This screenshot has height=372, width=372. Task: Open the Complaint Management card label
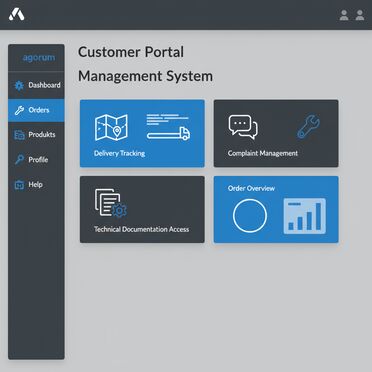(x=263, y=153)
